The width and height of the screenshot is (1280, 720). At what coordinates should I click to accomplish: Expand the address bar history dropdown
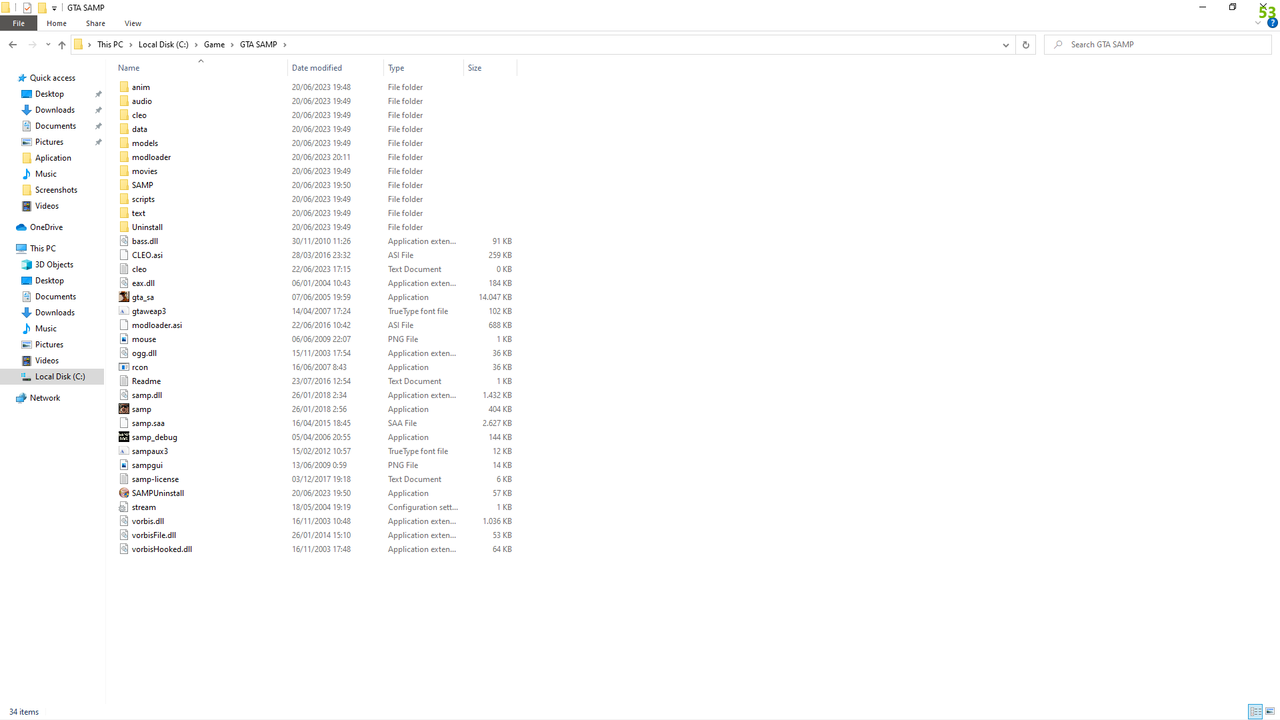(1006, 45)
